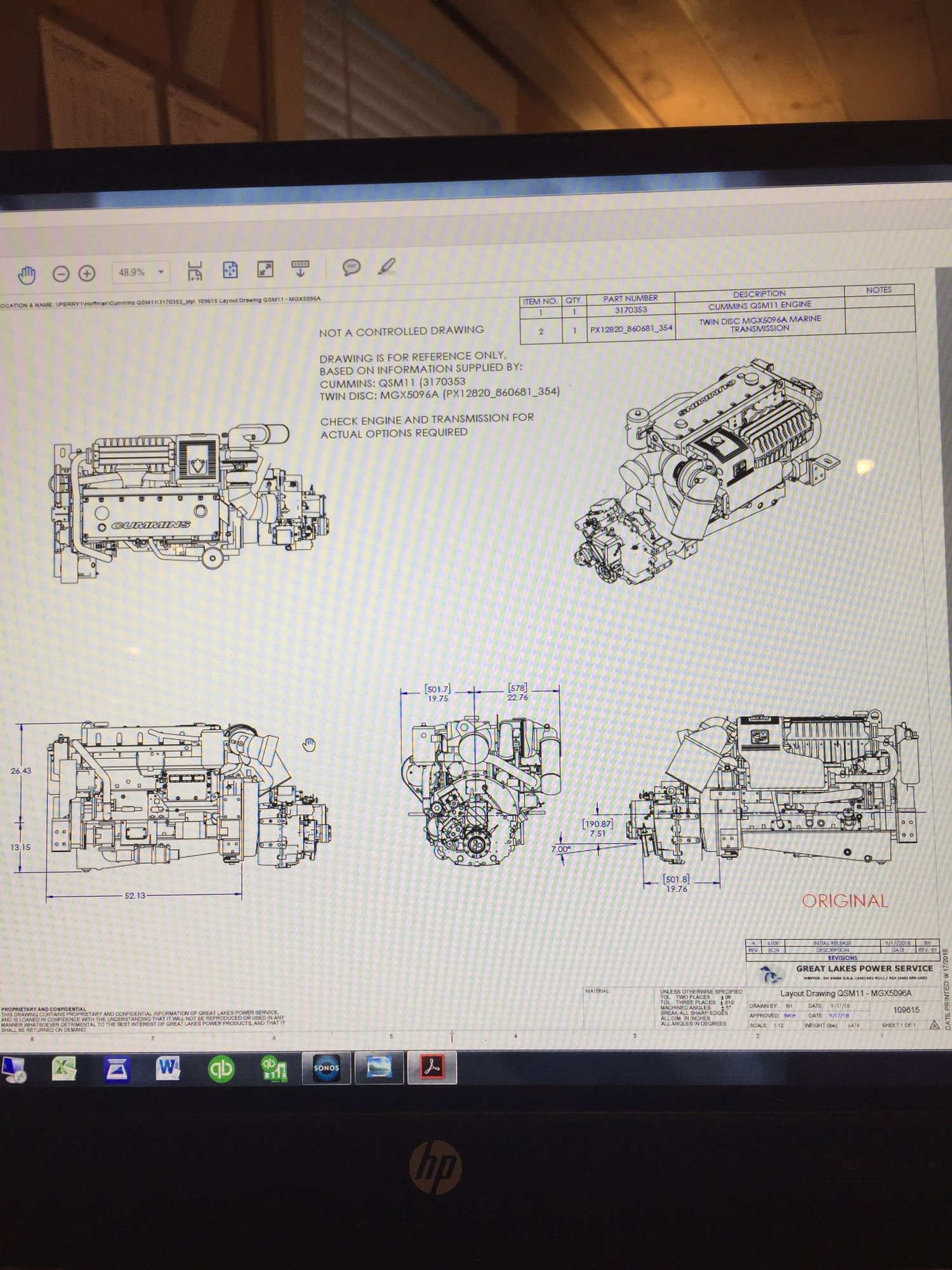The width and height of the screenshot is (952, 1270).
Task: Switch to Sonos in the taskbar
Action: tap(326, 1068)
